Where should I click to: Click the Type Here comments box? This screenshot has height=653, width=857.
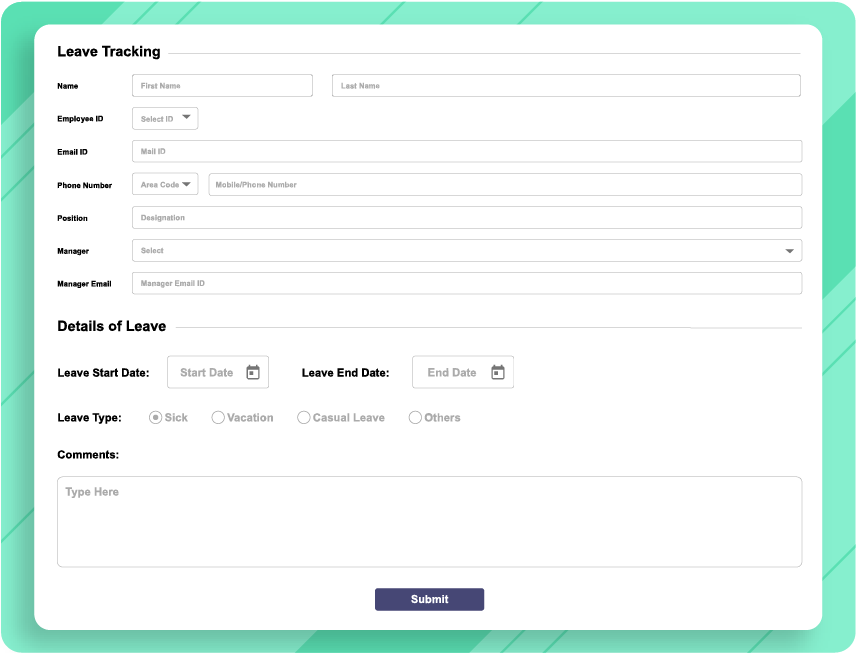(x=430, y=520)
